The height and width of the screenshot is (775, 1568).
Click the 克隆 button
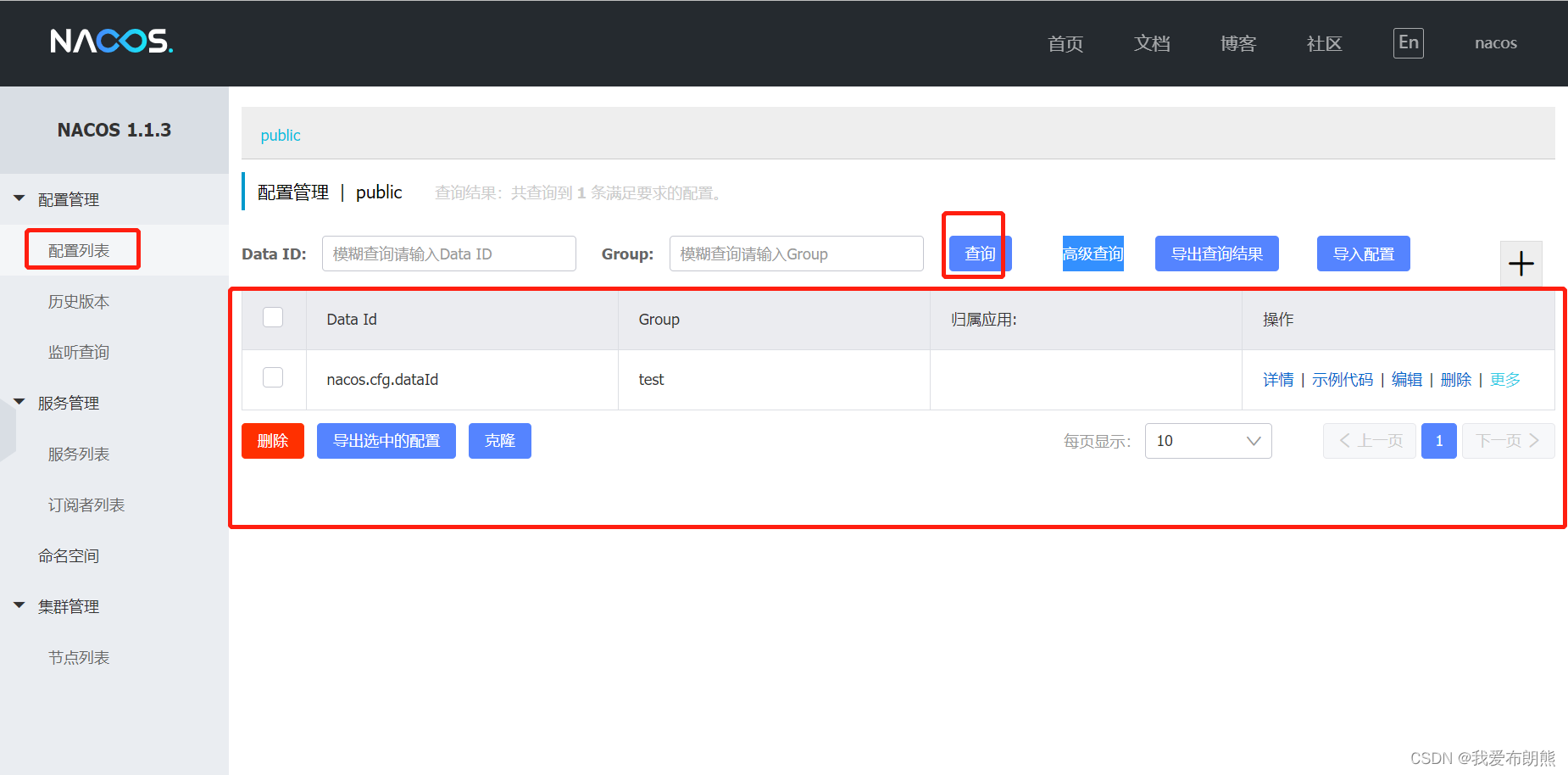(500, 441)
